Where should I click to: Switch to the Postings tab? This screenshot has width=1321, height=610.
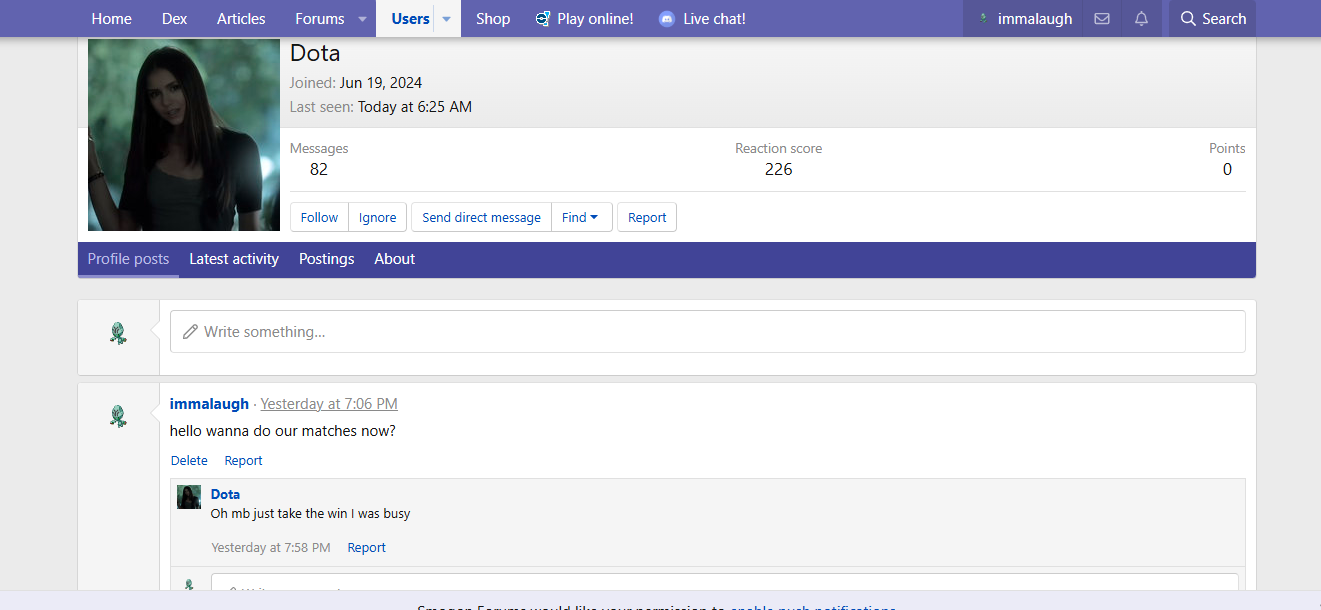[x=327, y=259]
